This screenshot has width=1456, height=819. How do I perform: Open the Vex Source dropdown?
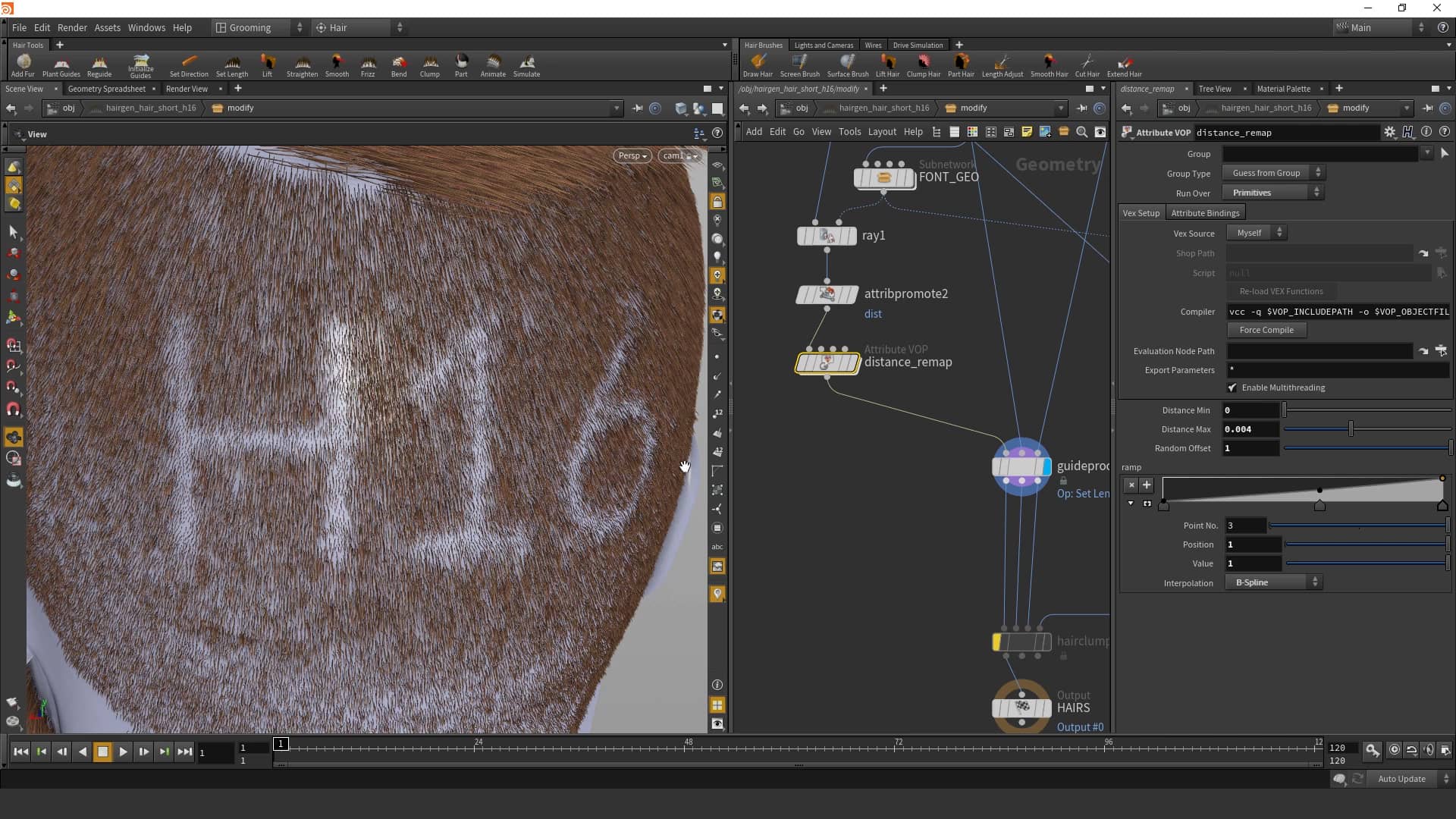pyautogui.click(x=1257, y=233)
